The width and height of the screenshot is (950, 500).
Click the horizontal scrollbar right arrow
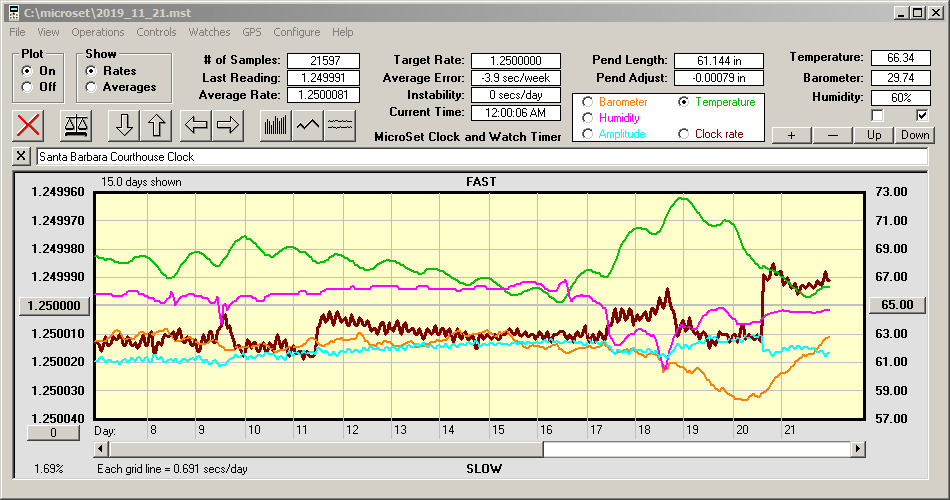pos(858,450)
